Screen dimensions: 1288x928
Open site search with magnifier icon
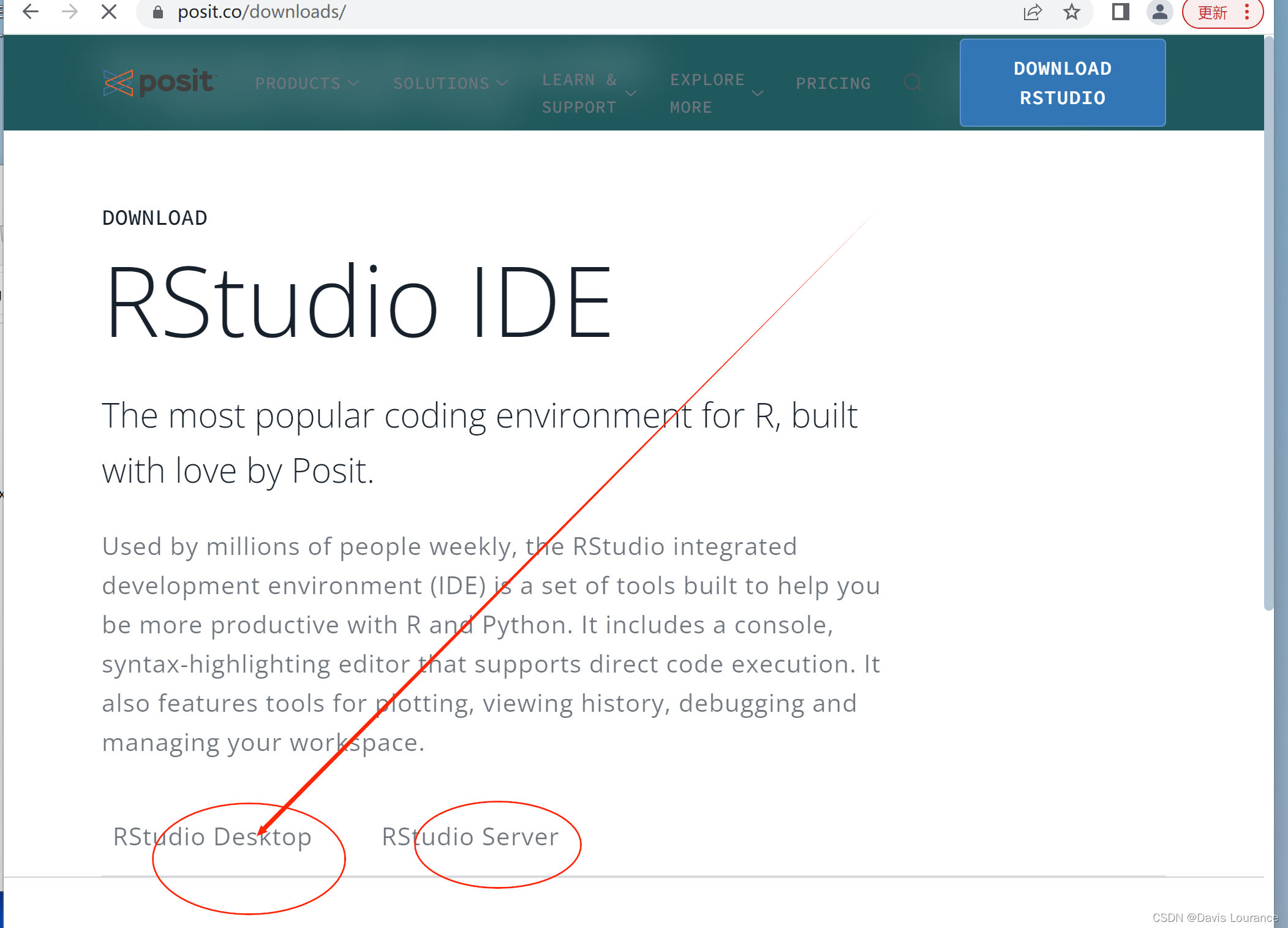pos(913,83)
